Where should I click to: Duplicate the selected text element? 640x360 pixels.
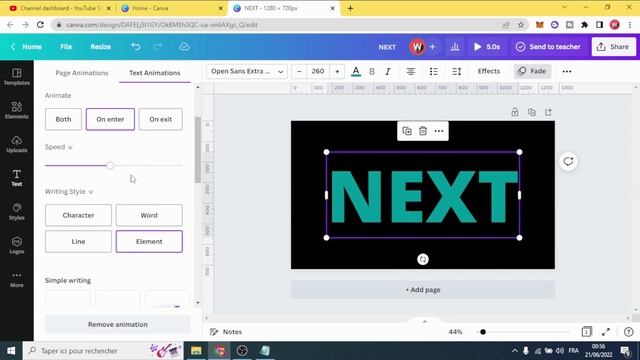click(407, 131)
